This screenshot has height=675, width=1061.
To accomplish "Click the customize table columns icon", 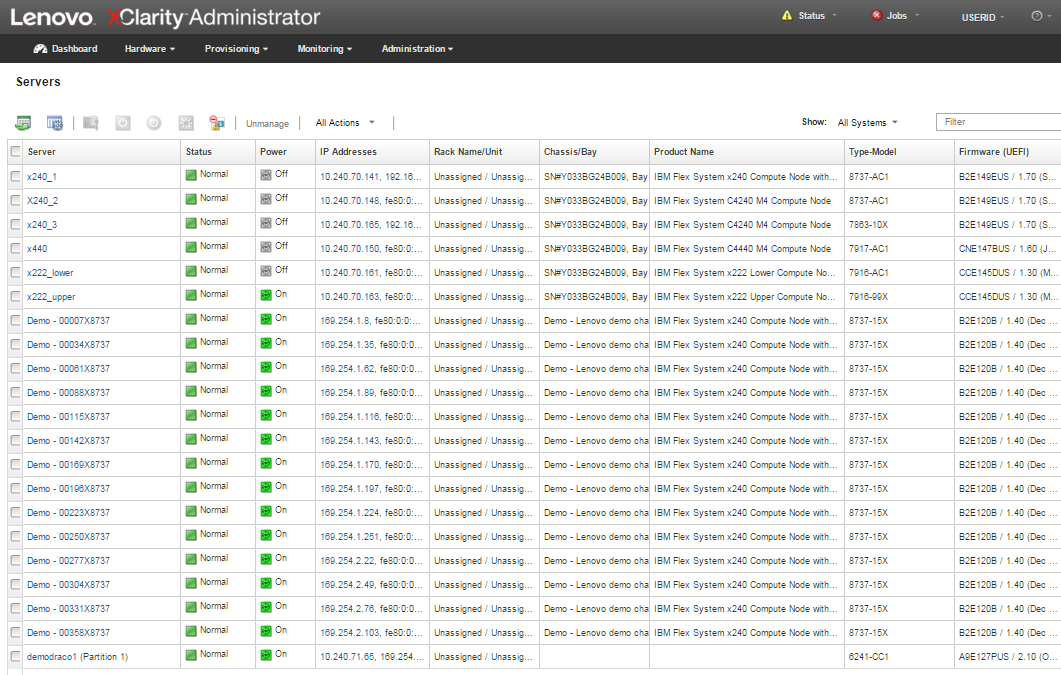I will click(55, 123).
